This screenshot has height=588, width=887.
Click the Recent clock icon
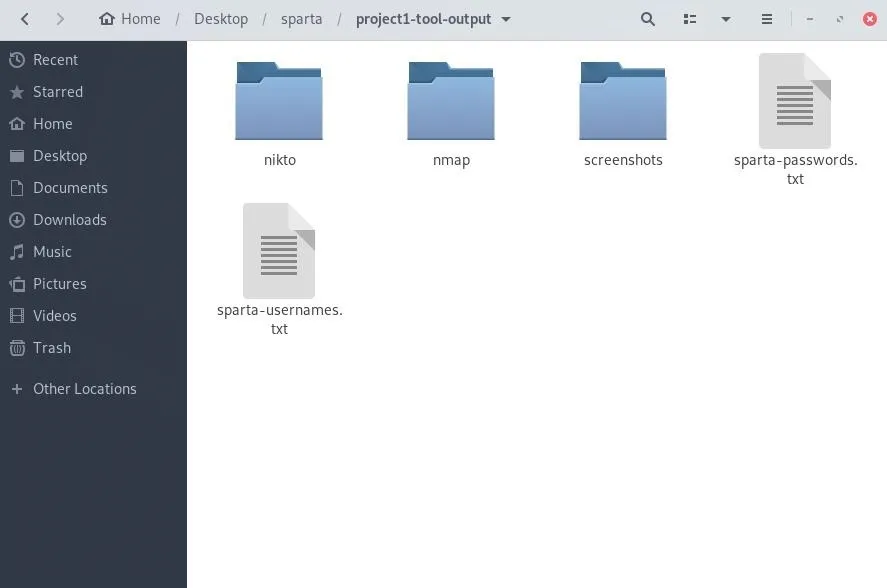tap(17, 59)
